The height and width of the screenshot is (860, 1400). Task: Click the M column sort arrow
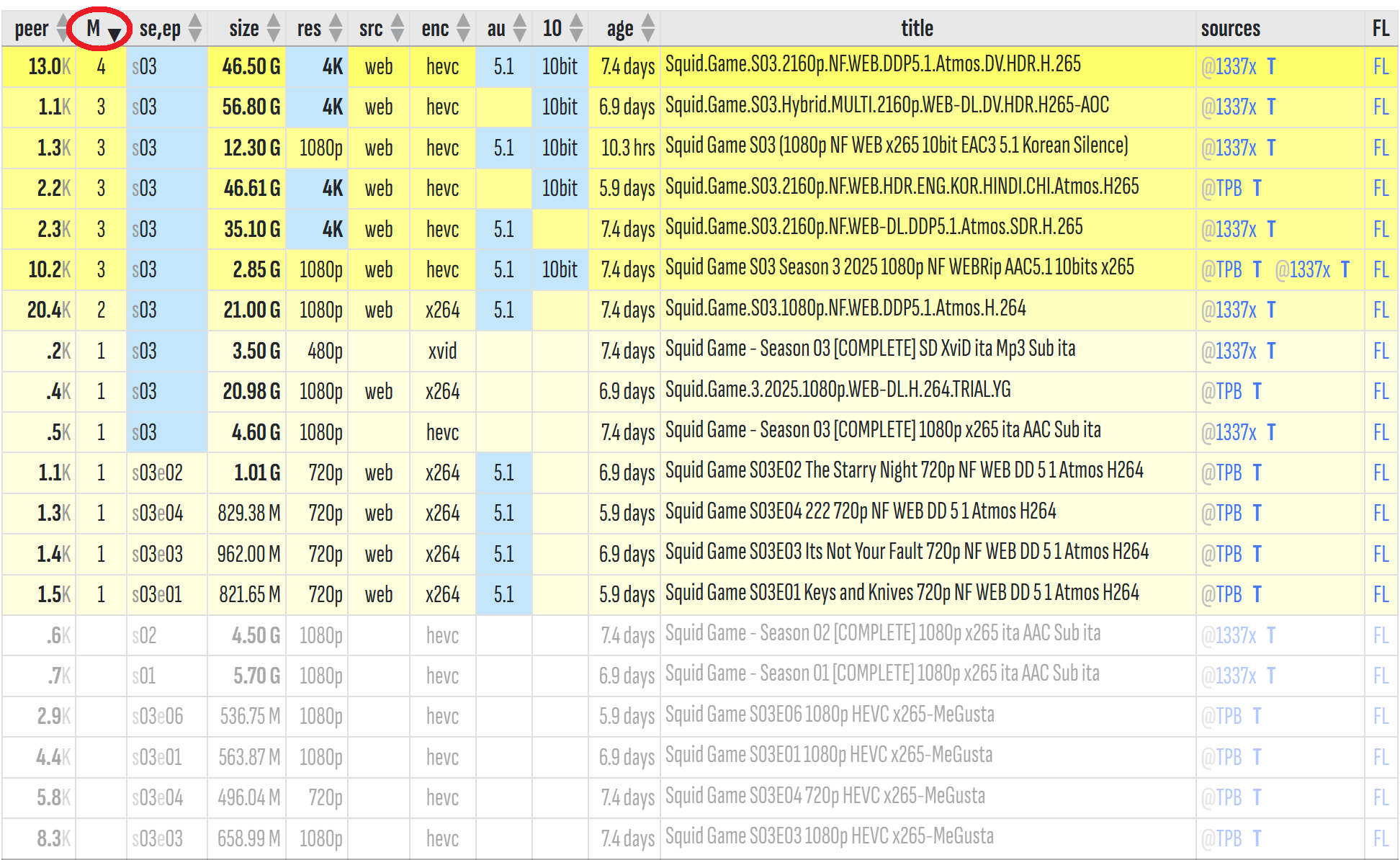[114, 32]
